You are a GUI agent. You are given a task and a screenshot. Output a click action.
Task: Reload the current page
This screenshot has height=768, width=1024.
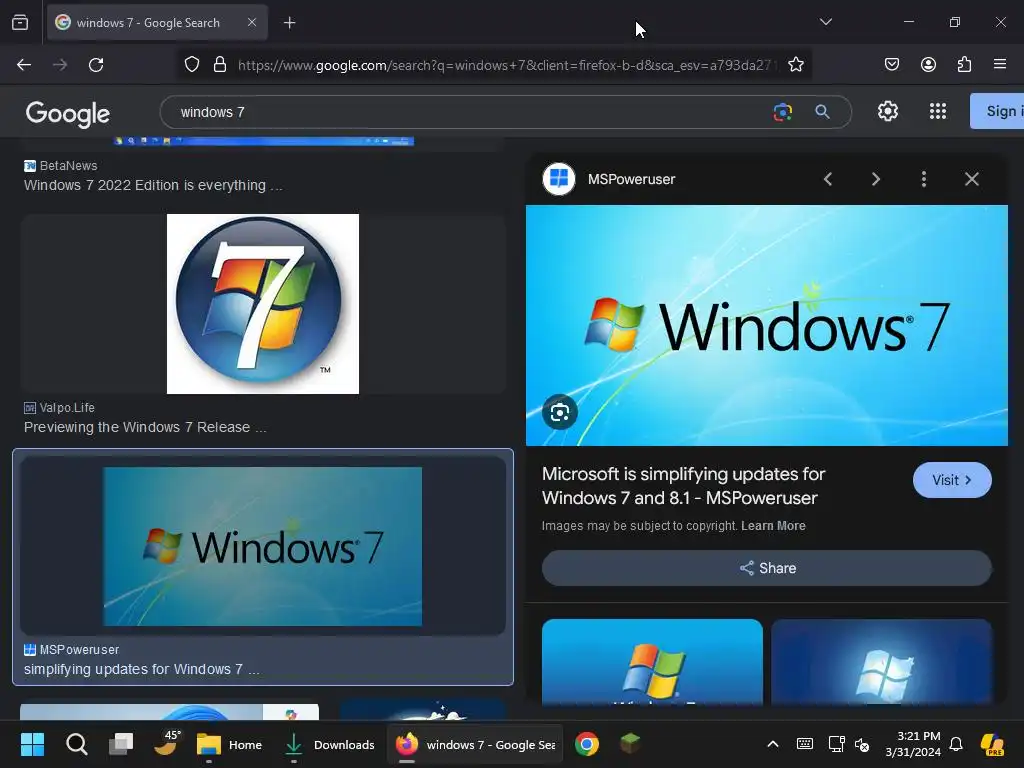[96, 65]
